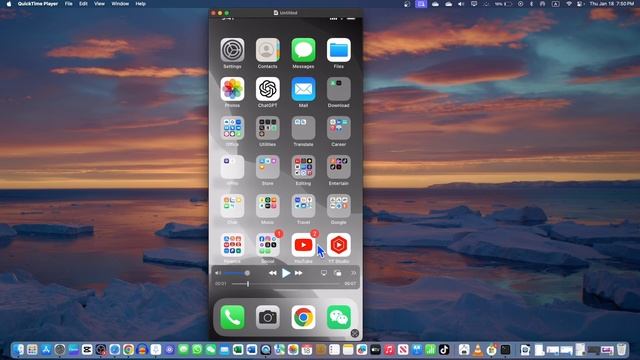Click the Utilities folder in recording
Image resolution: width=640 pixels, height=360 pixels.
pyautogui.click(x=268, y=128)
